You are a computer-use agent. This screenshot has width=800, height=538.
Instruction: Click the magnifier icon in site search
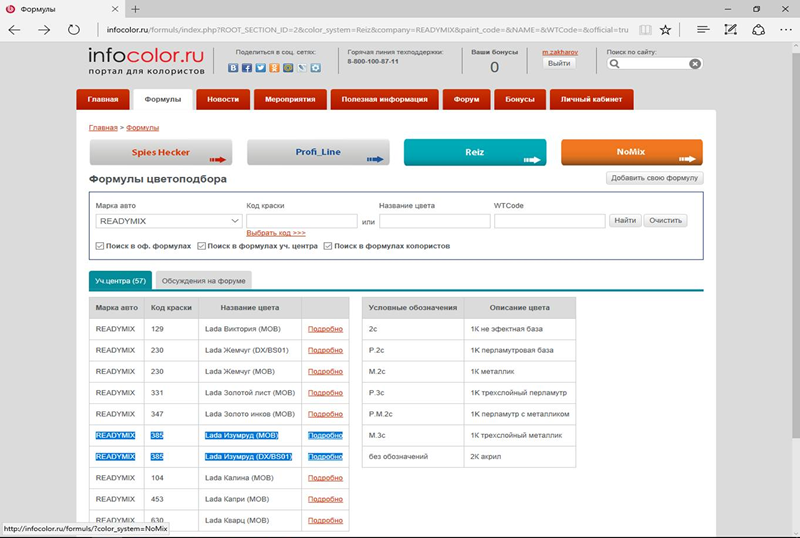tap(614, 64)
